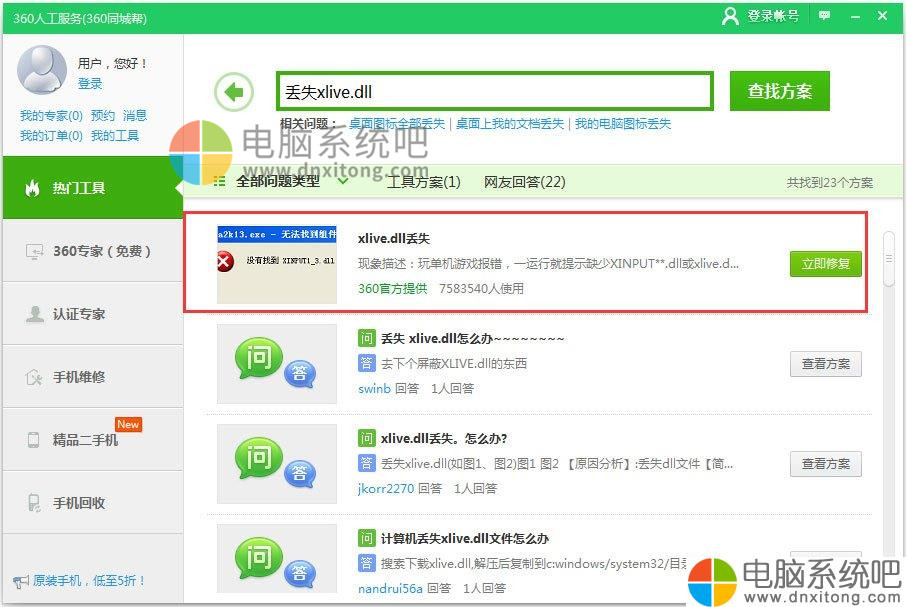
Task: Open the xlive.dll丢失 error screenshot thumbnail
Action: (x=277, y=264)
